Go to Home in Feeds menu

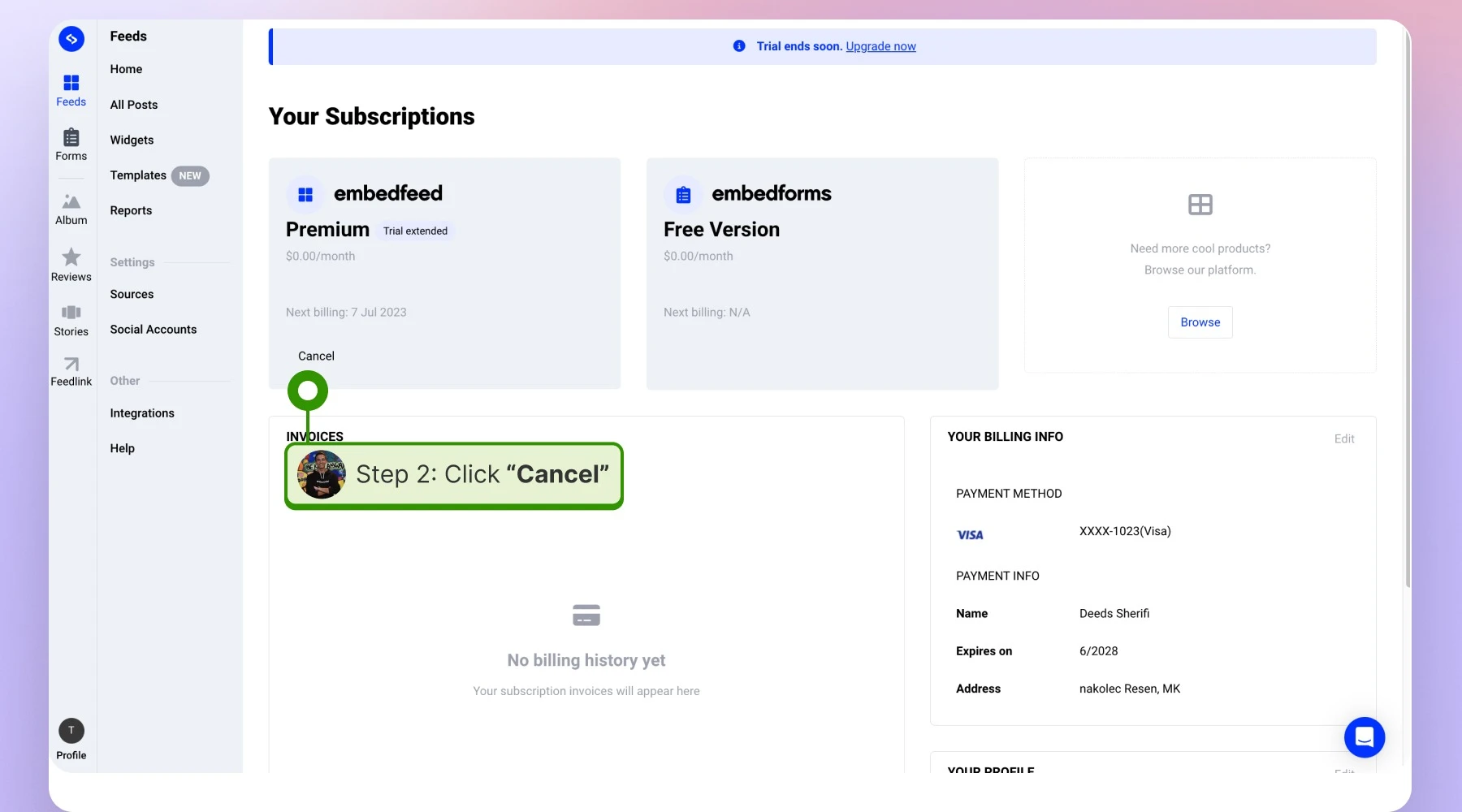(126, 70)
